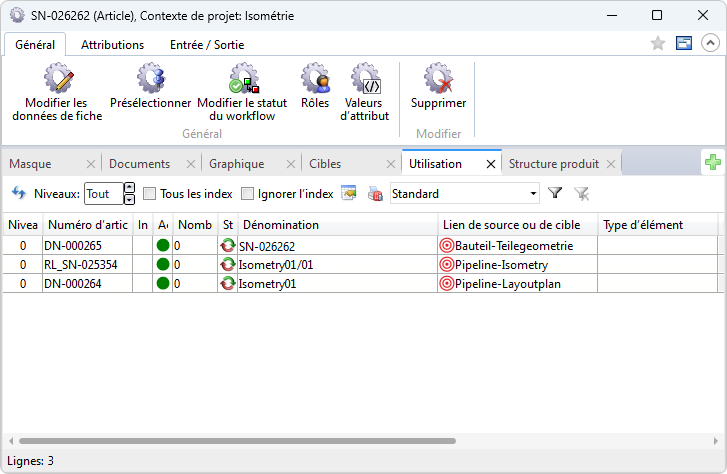Close the Masque tab

tap(91, 164)
